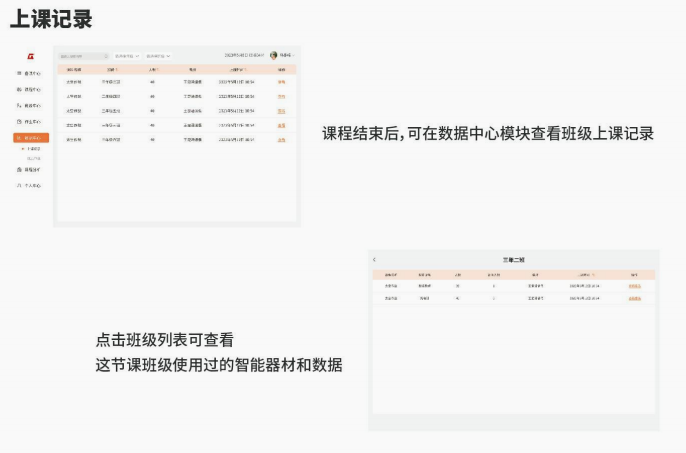The width and height of the screenshot is (686, 453).
Task: Select the grey second sub-item under 数据中心
Action: (34, 158)
